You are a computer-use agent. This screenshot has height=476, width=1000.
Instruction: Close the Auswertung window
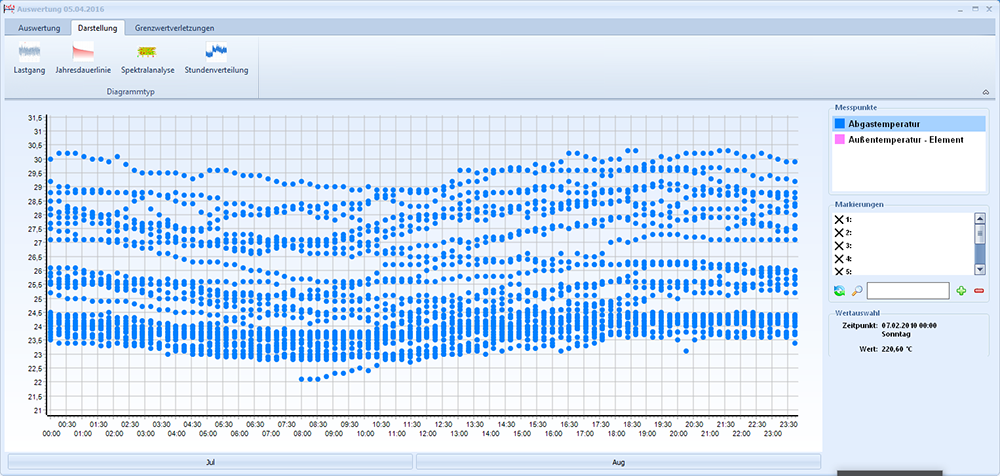click(990, 9)
